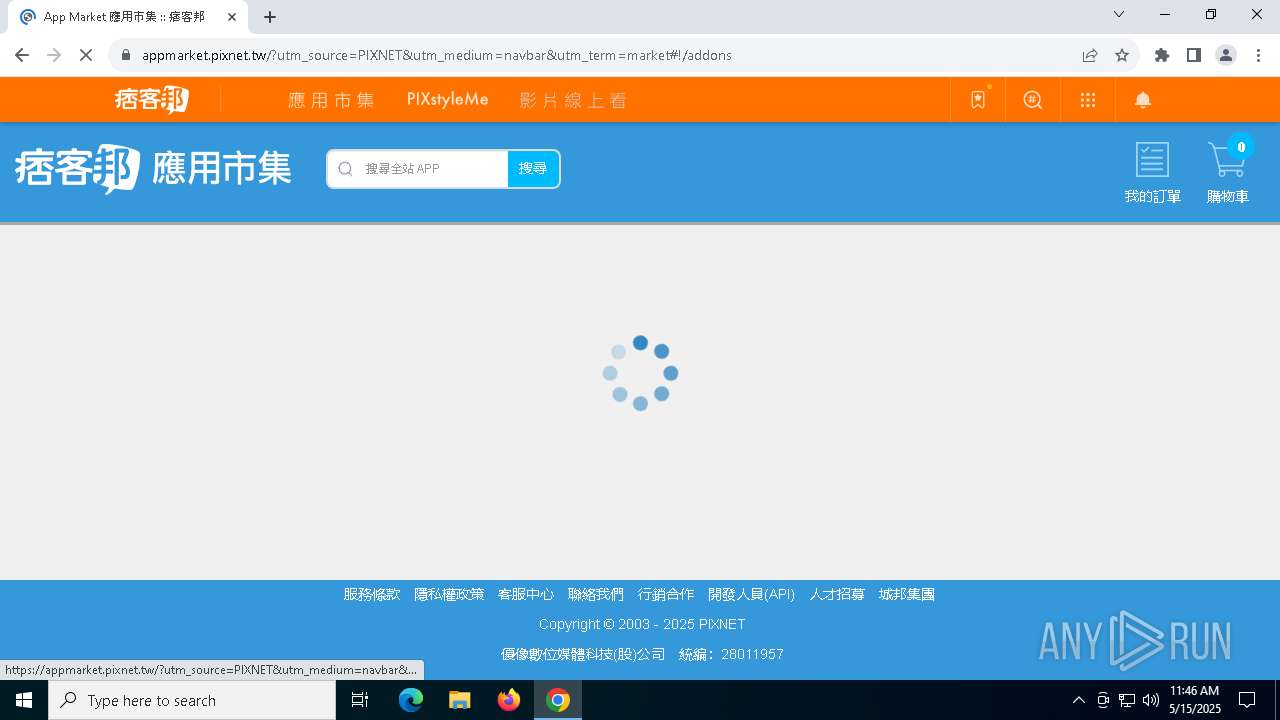Open the 城邦集團 footer link
The width and height of the screenshot is (1280, 720).
(x=907, y=594)
